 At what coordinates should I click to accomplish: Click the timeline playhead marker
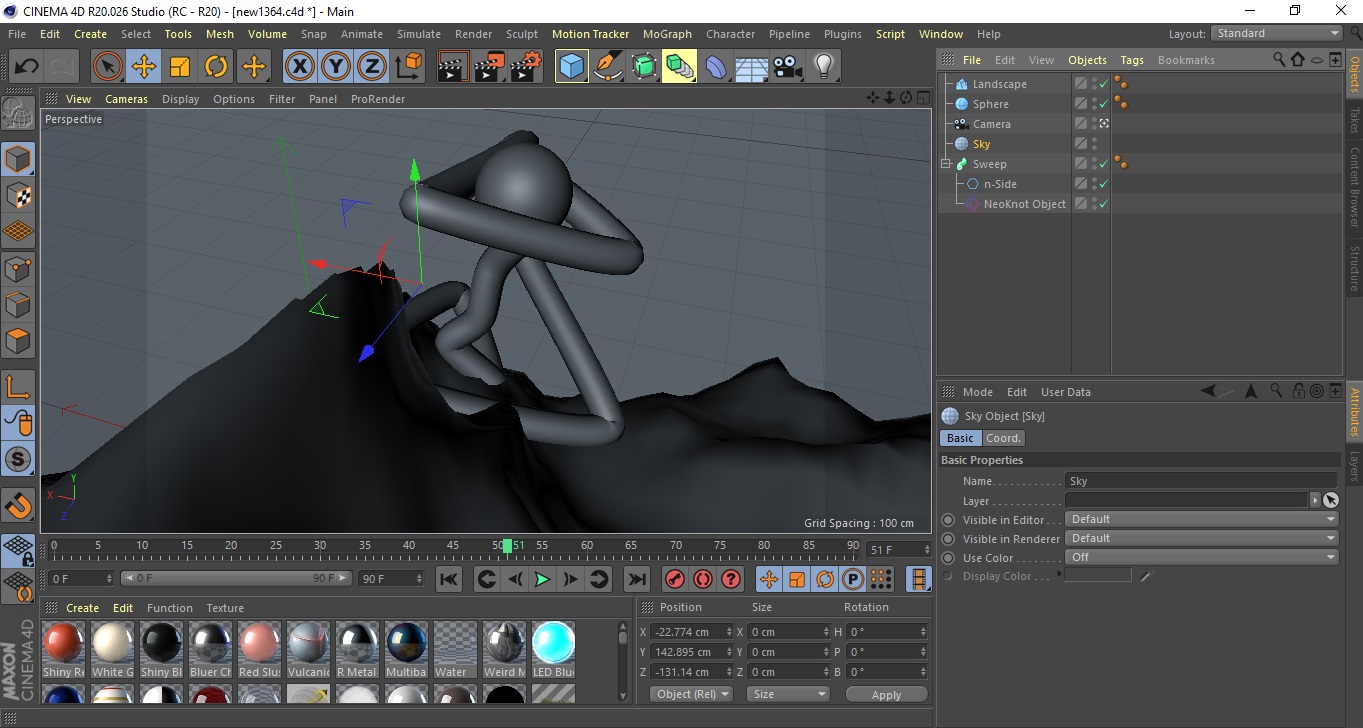507,545
